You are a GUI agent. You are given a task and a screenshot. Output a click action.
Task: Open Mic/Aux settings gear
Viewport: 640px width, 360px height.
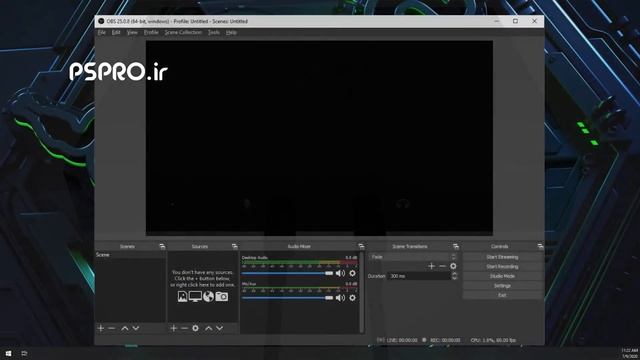(352, 298)
